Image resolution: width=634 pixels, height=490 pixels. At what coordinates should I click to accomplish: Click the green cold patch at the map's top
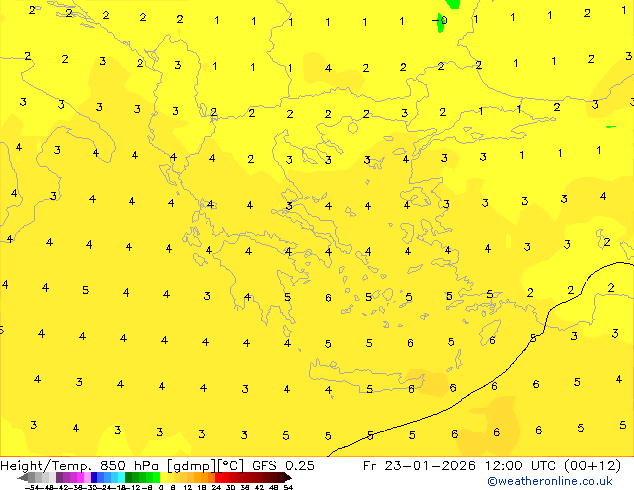(x=452, y=4)
